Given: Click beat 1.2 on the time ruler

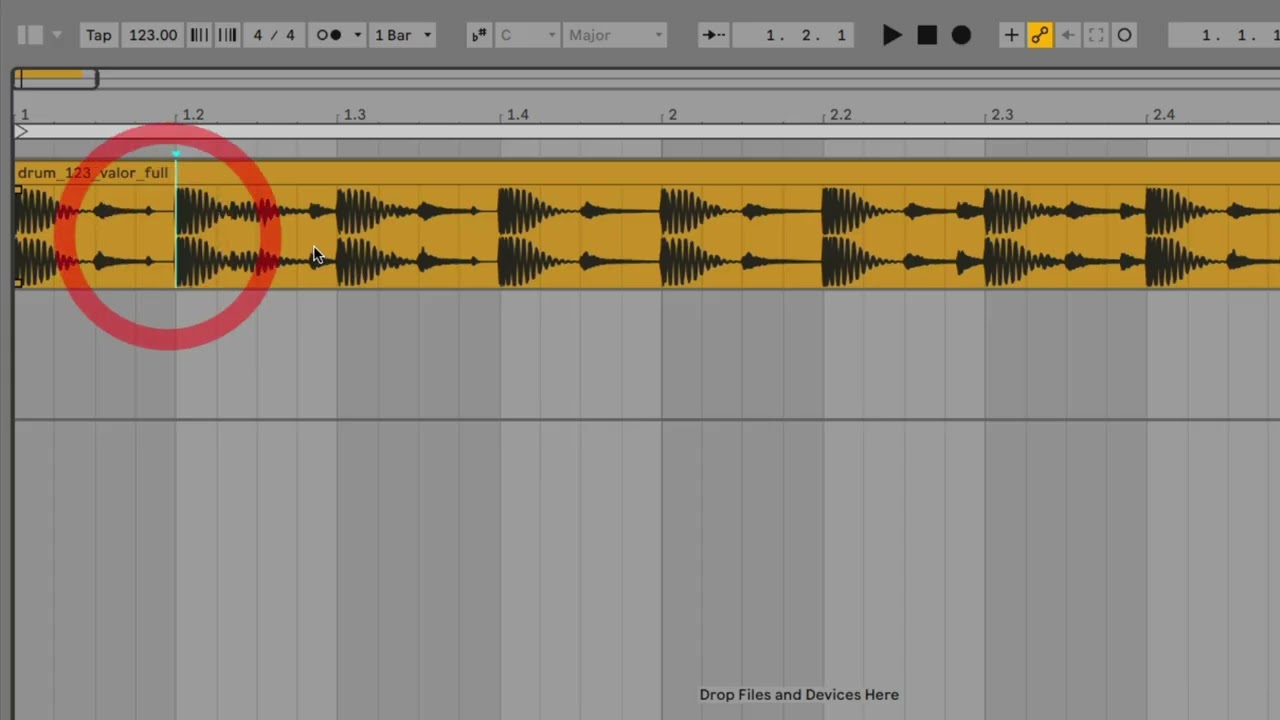Looking at the screenshot, I should pyautogui.click(x=193, y=115).
